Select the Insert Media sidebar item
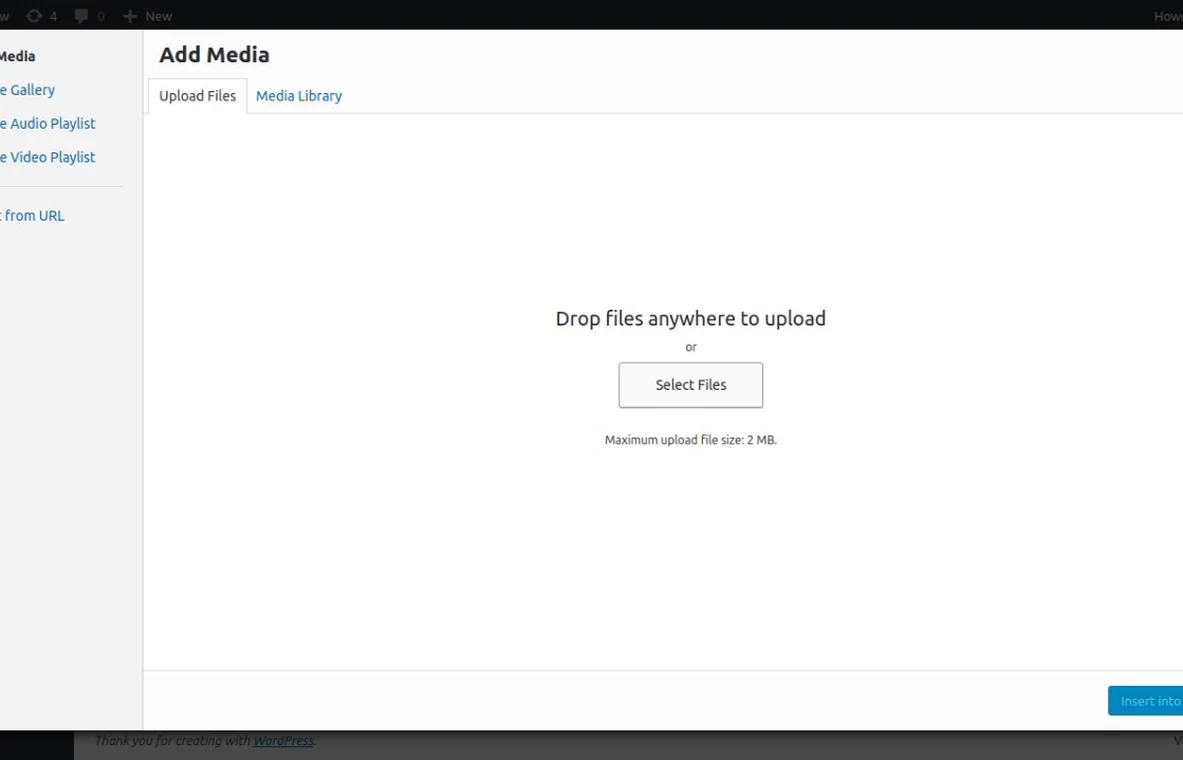The width and height of the screenshot is (1183, 760). (x=17, y=57)
